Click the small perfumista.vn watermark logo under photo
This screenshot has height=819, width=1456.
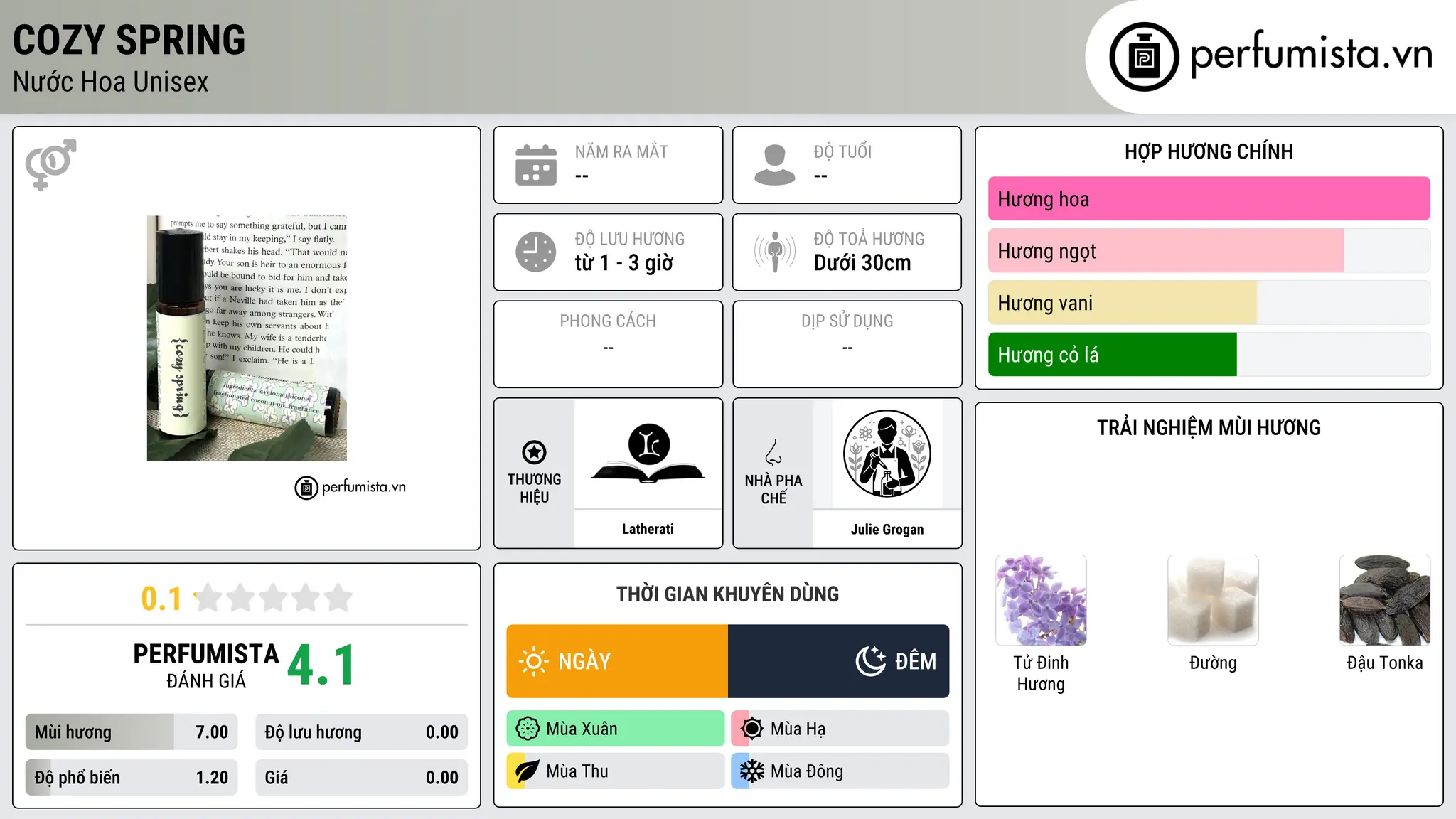350,488
